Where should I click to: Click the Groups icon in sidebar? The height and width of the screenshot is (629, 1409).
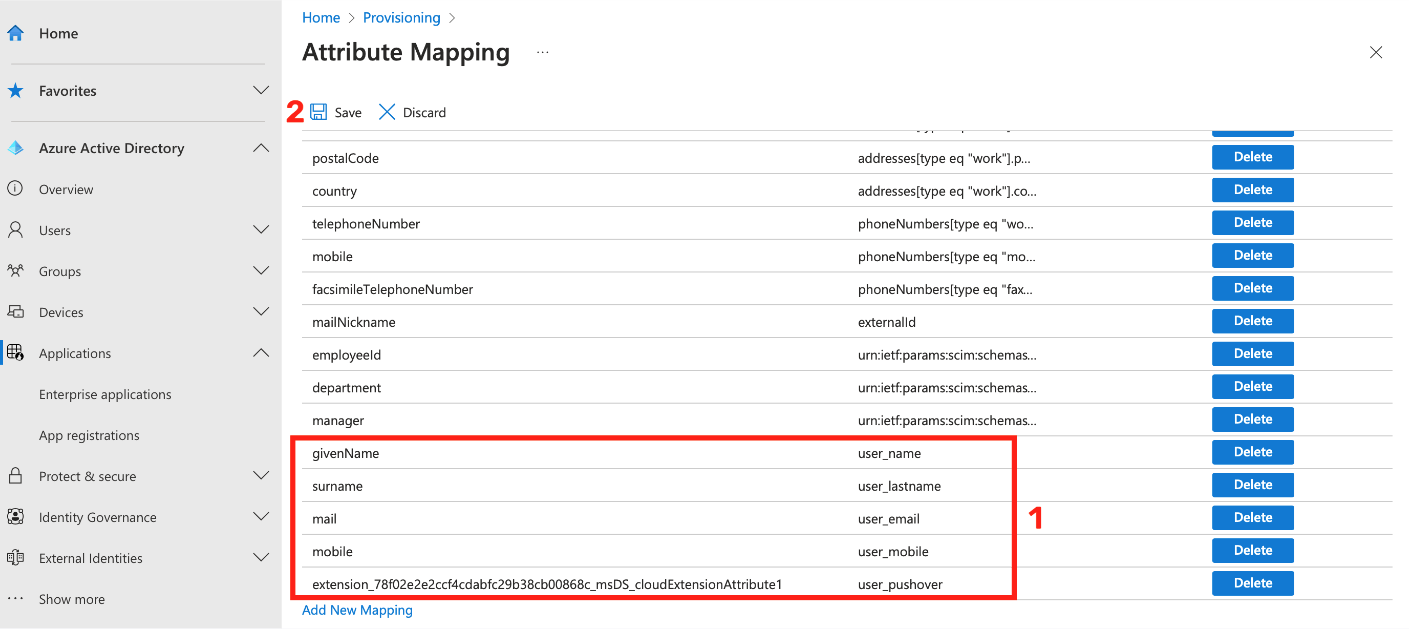(15, 271)
